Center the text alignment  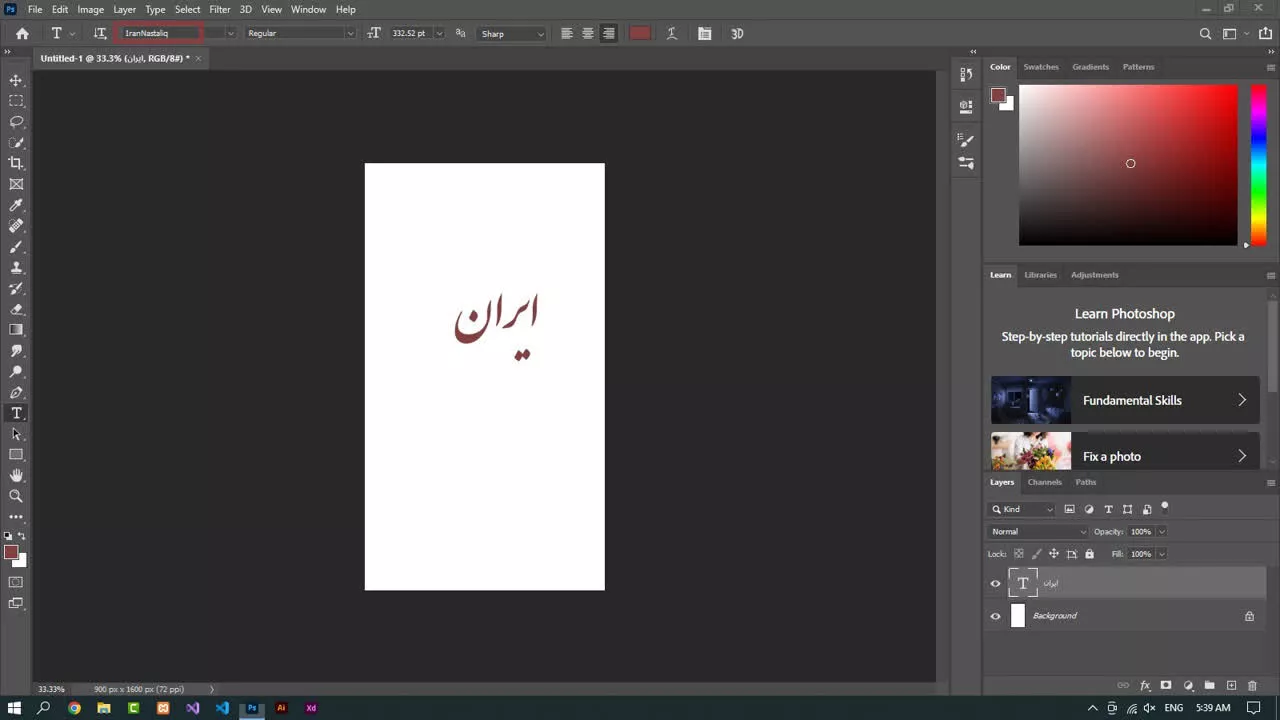coord(587,33)
